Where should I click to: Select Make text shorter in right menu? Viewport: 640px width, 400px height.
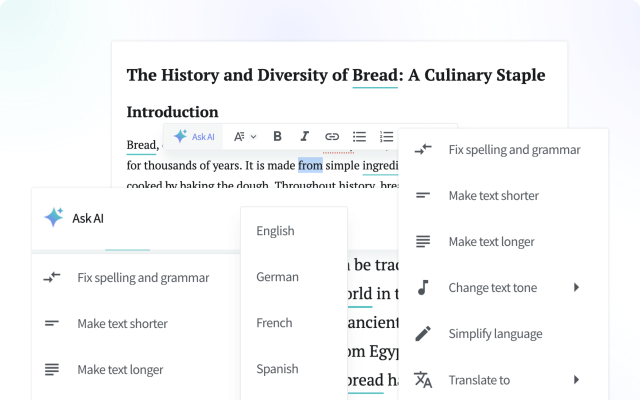click(x=493, y=196)
